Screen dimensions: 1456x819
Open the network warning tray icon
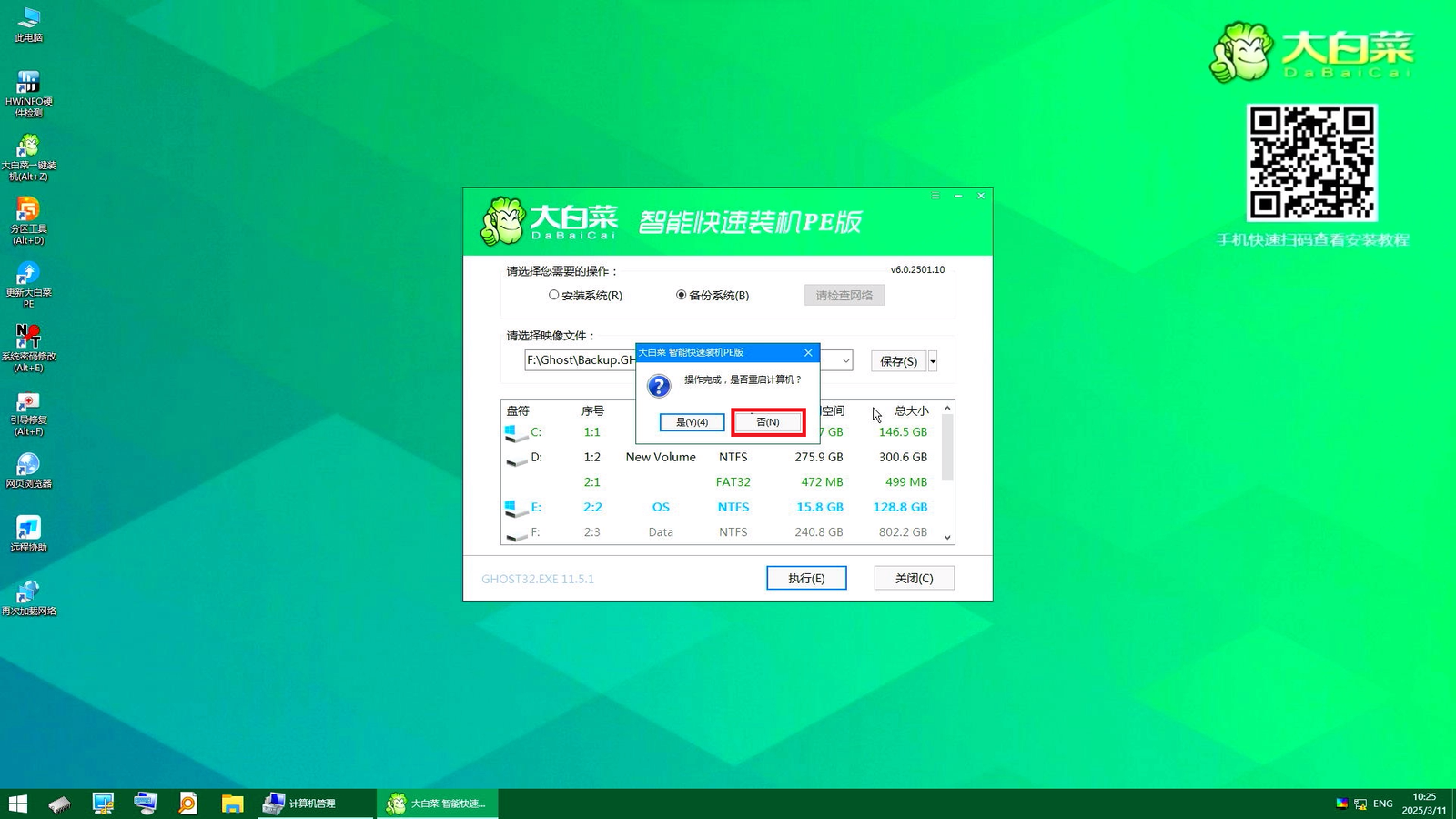click(1360, 804)
